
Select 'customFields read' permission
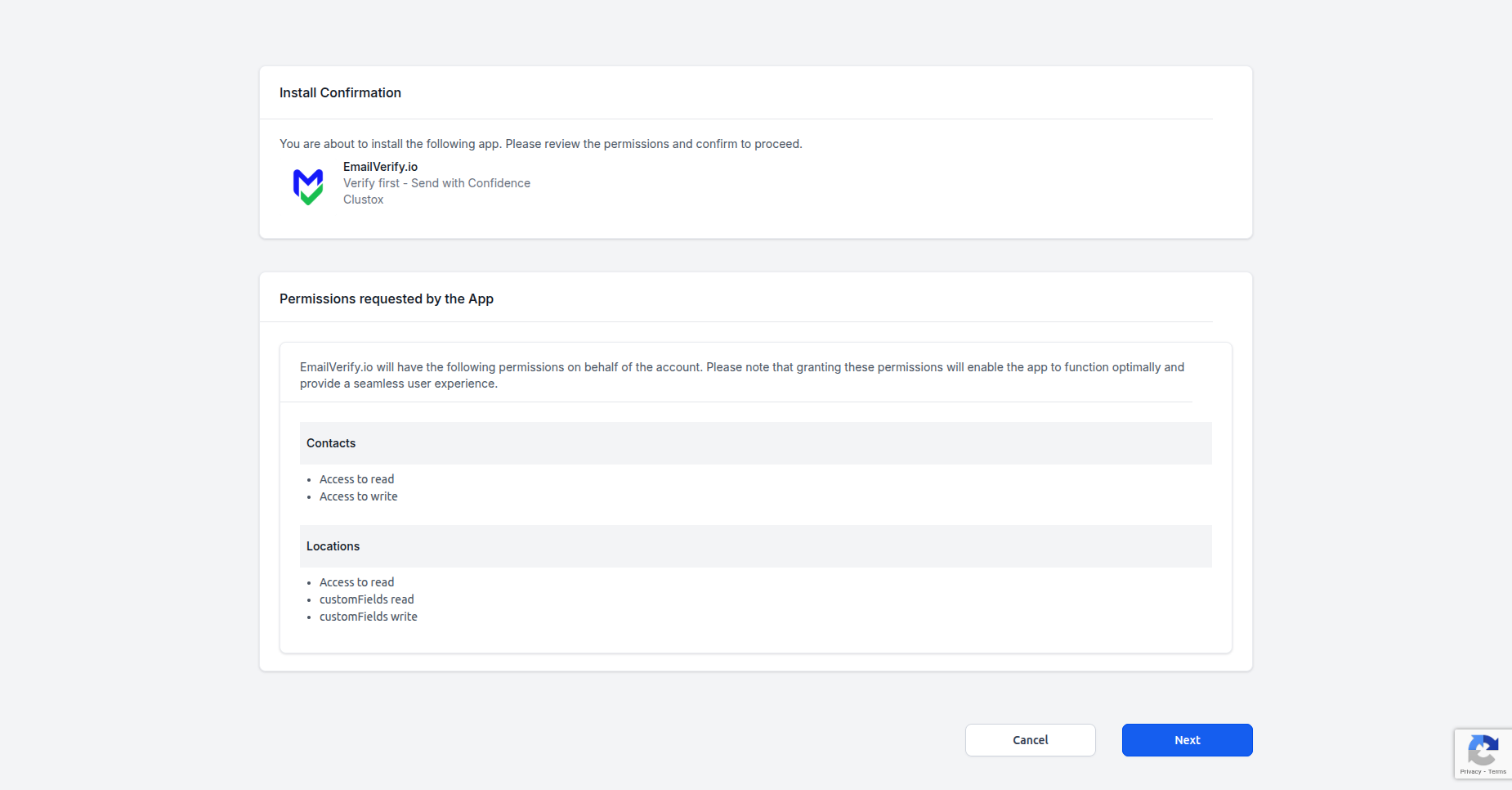pyautogui.click(x=366, y=599)
